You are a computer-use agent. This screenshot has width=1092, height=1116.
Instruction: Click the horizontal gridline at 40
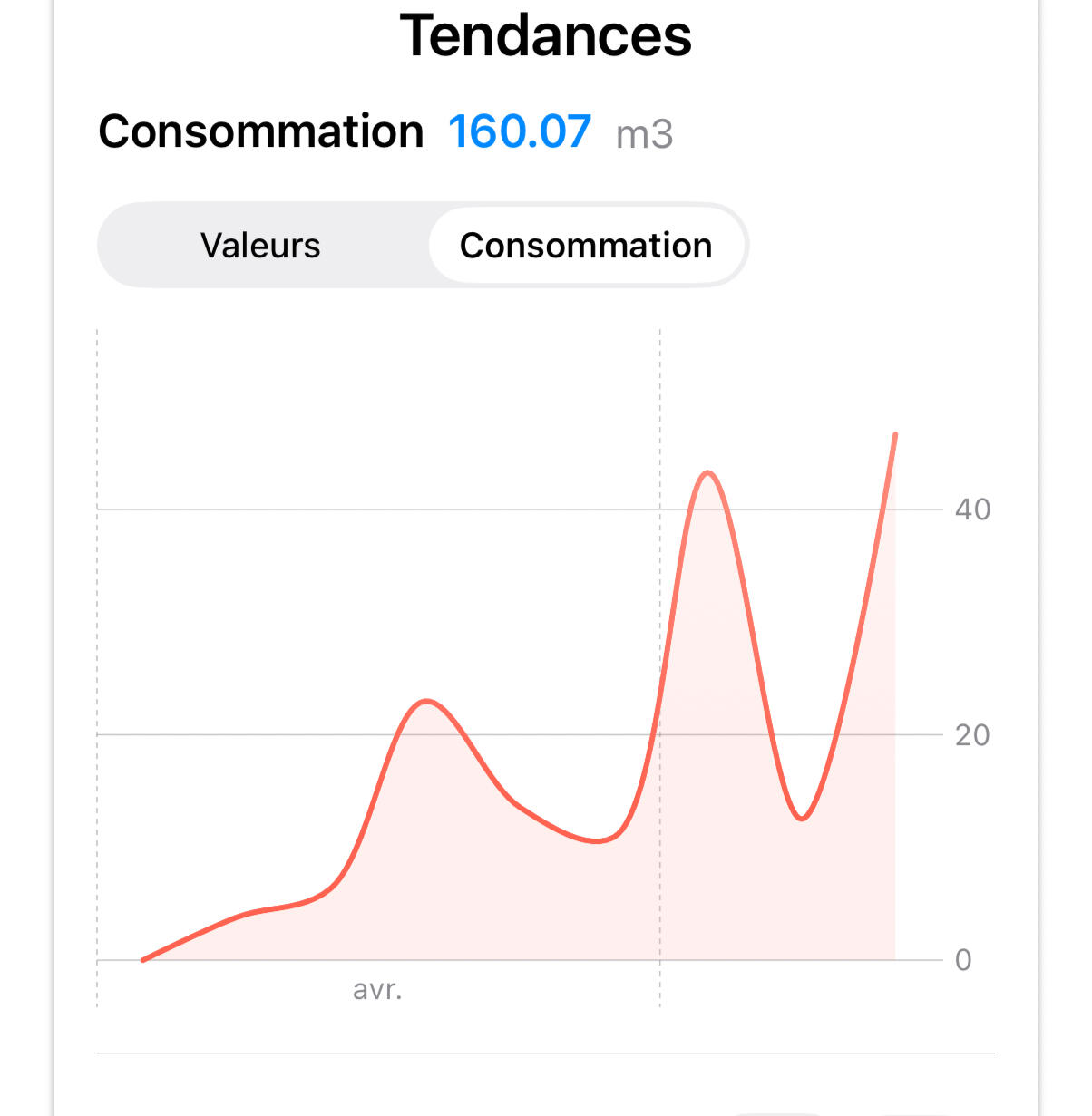coord(363,509)
